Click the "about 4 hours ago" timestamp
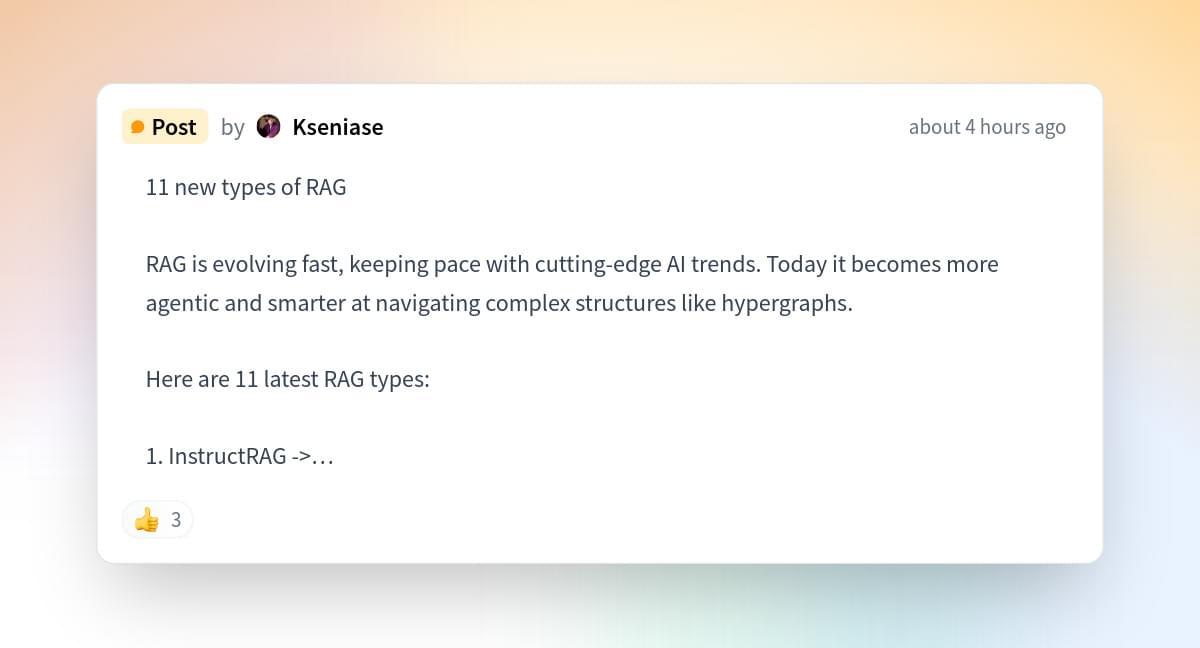 click(986, 127)
